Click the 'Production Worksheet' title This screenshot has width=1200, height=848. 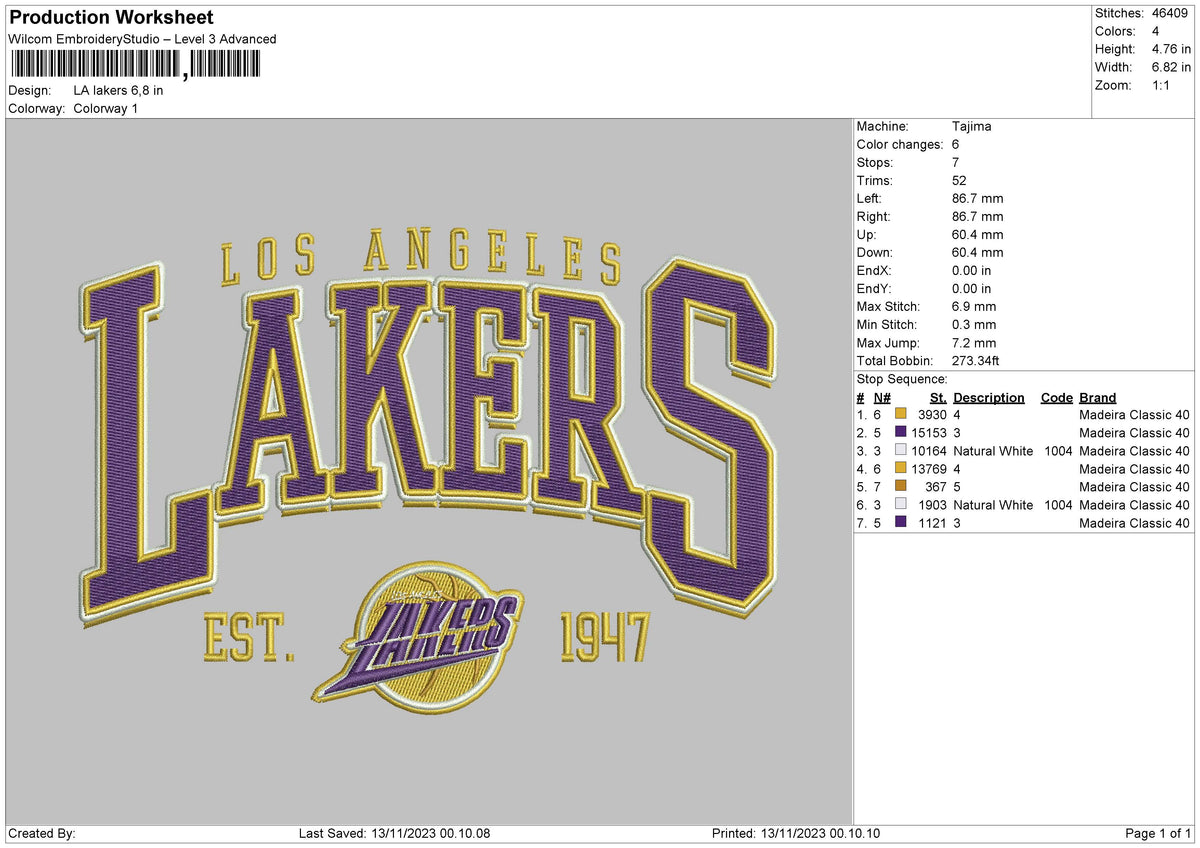pyautogui.click(x=111, y=18)
